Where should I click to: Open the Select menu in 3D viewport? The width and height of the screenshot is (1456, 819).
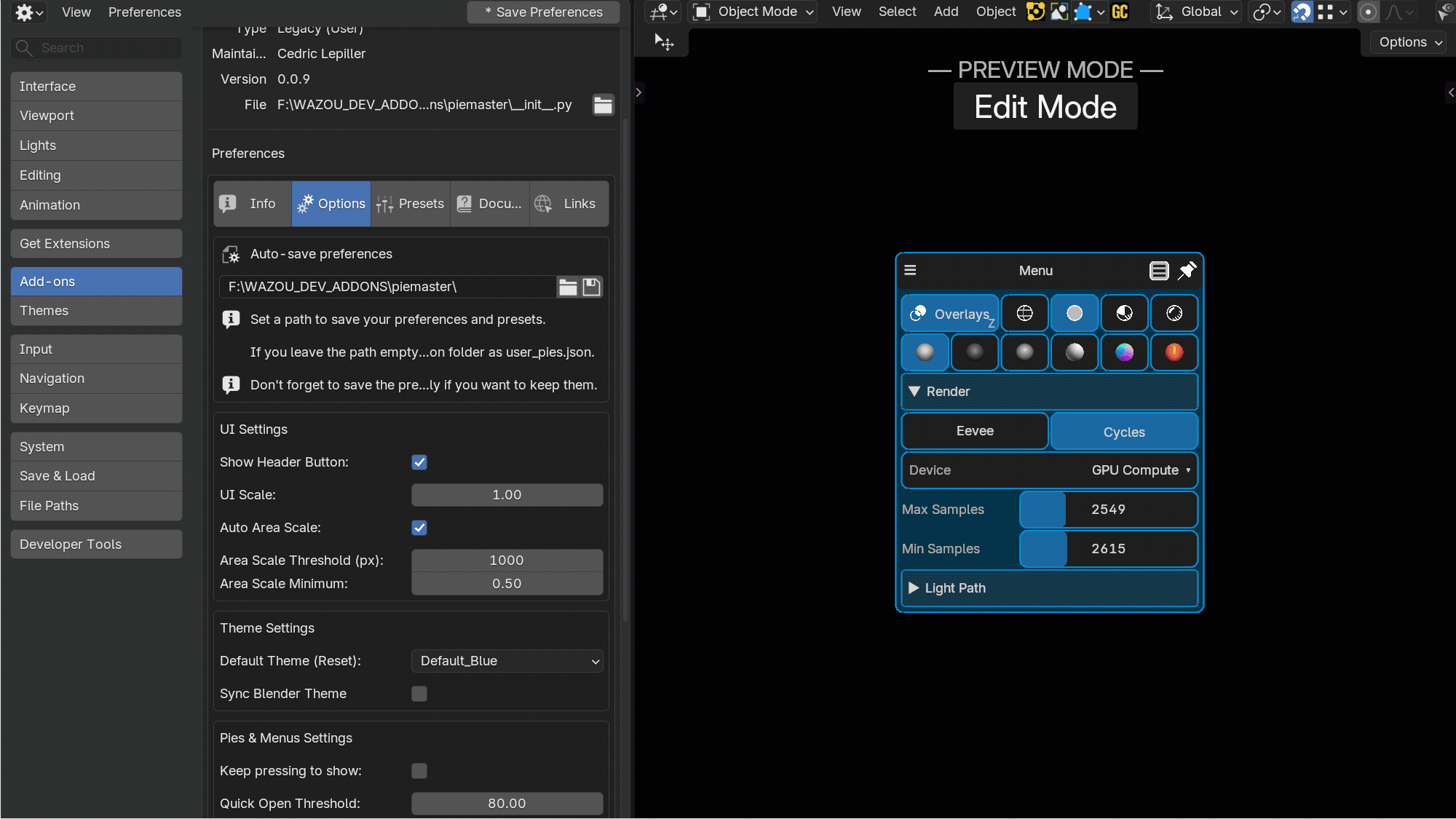click(x=897, y=12)
